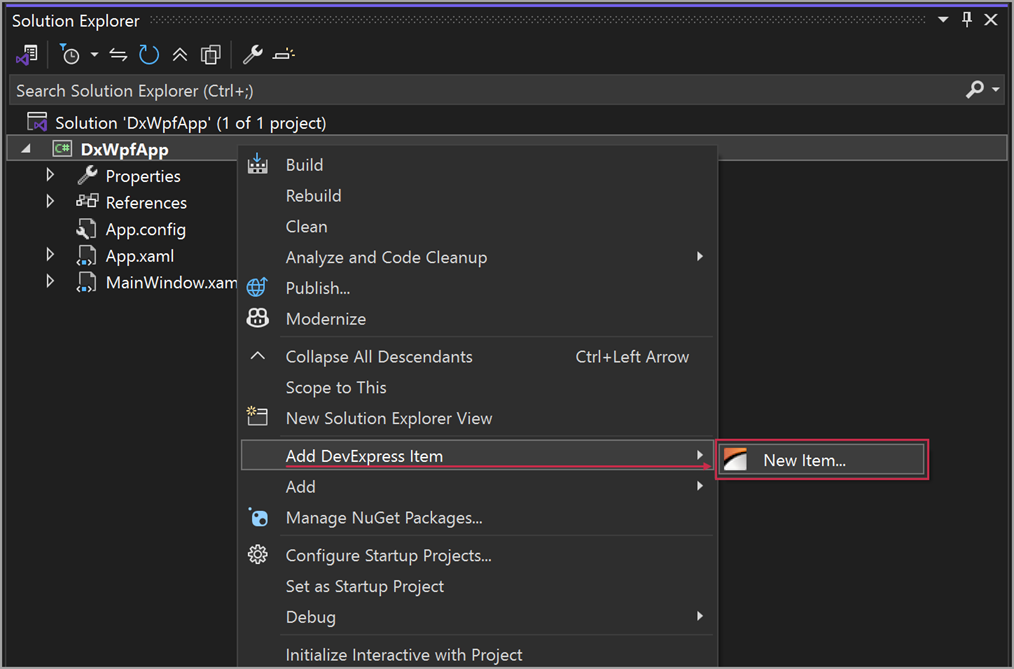Click the Show All Files icon
This screenshot has height=669, width=1014.
[x=210, y=54]
